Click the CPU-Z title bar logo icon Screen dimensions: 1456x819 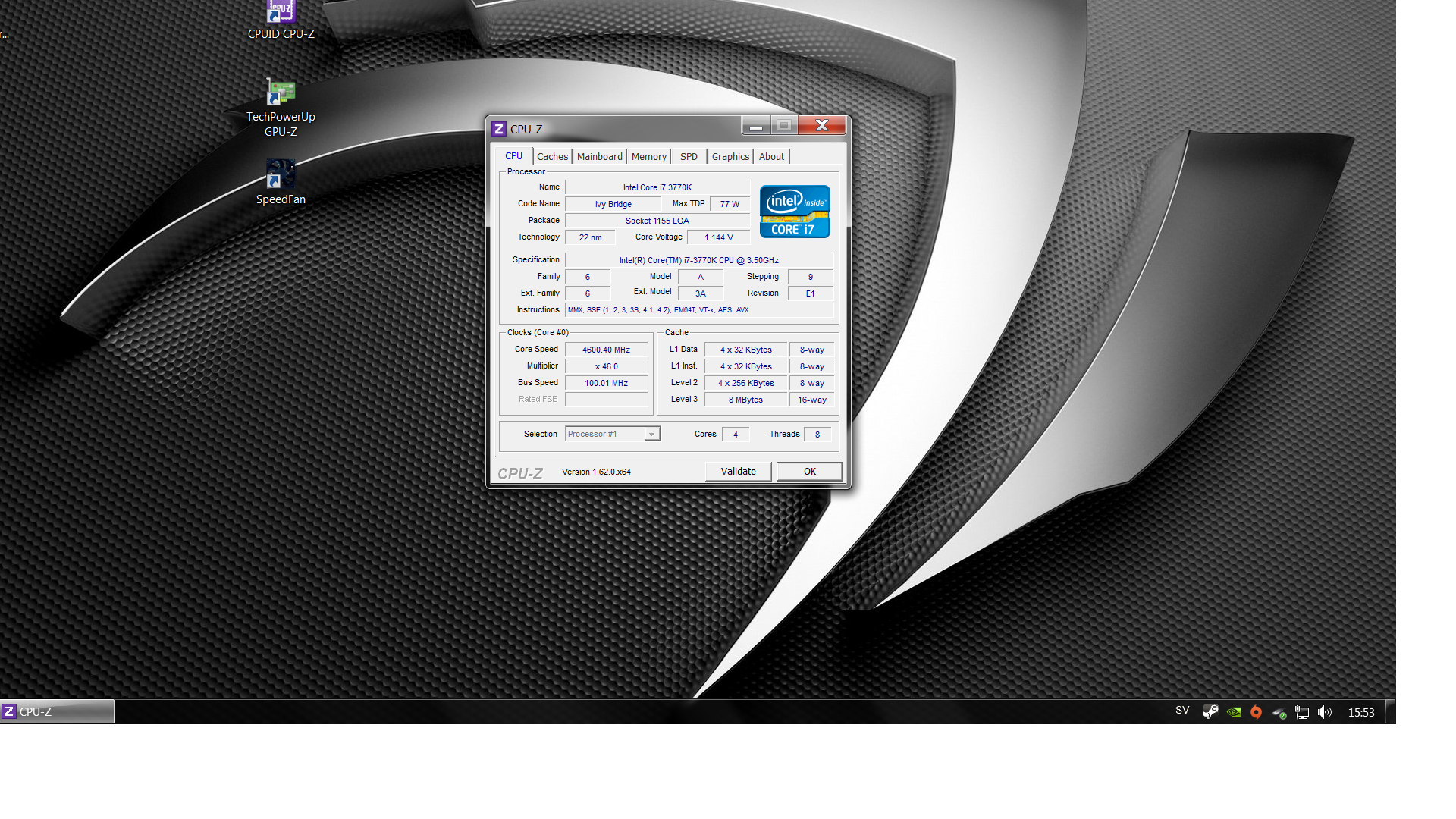click(x=498, y=129)
